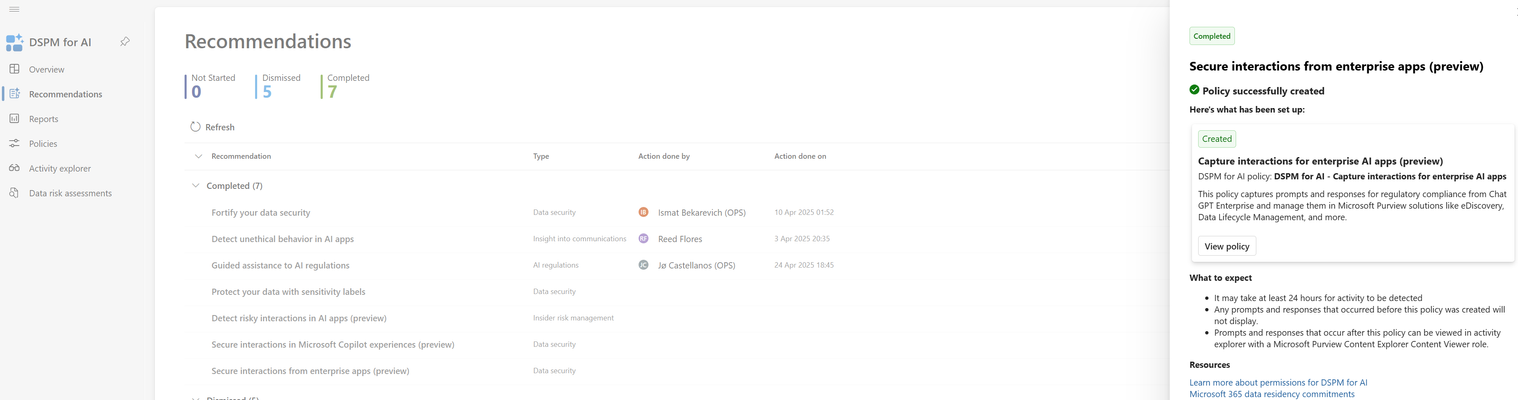Viewport: 1518px width, 400px height.
Task: Click the Insider risk management type cell
Action: pos(573,318)
